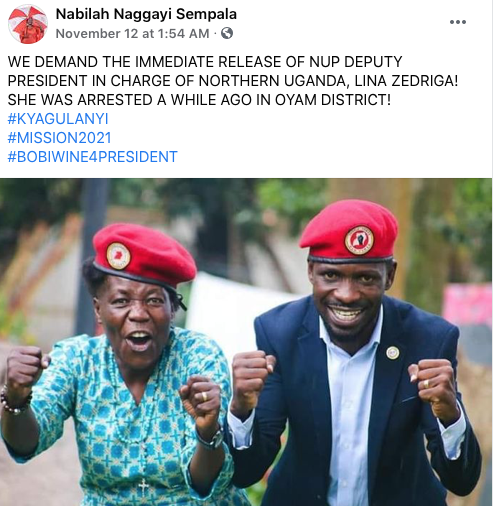The width and height of the screenshot is (493, 506).
Task: Click the profile picture with umbrella
Action: pos(28,24)
